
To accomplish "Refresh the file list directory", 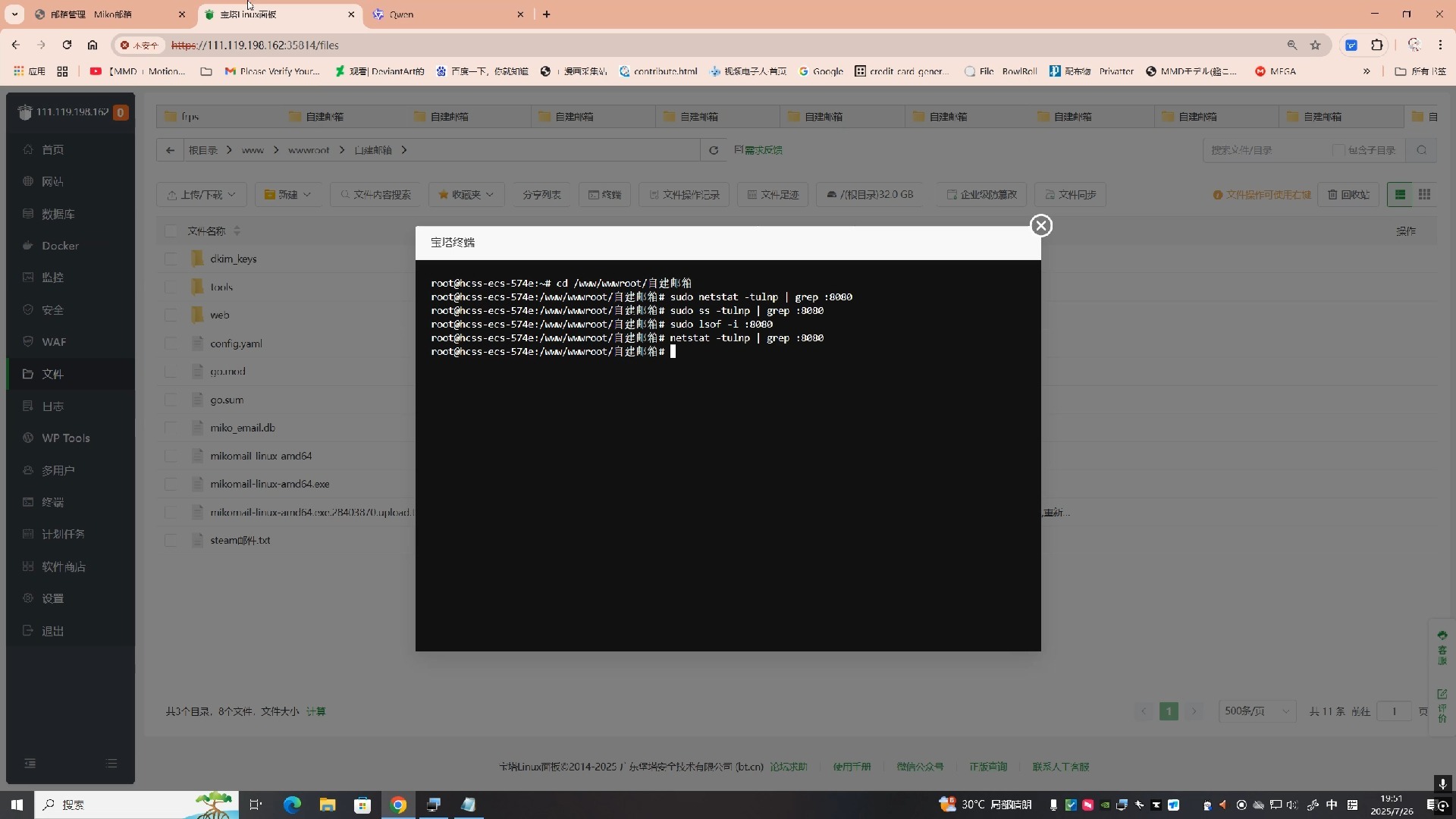I will tap(713, 150).
